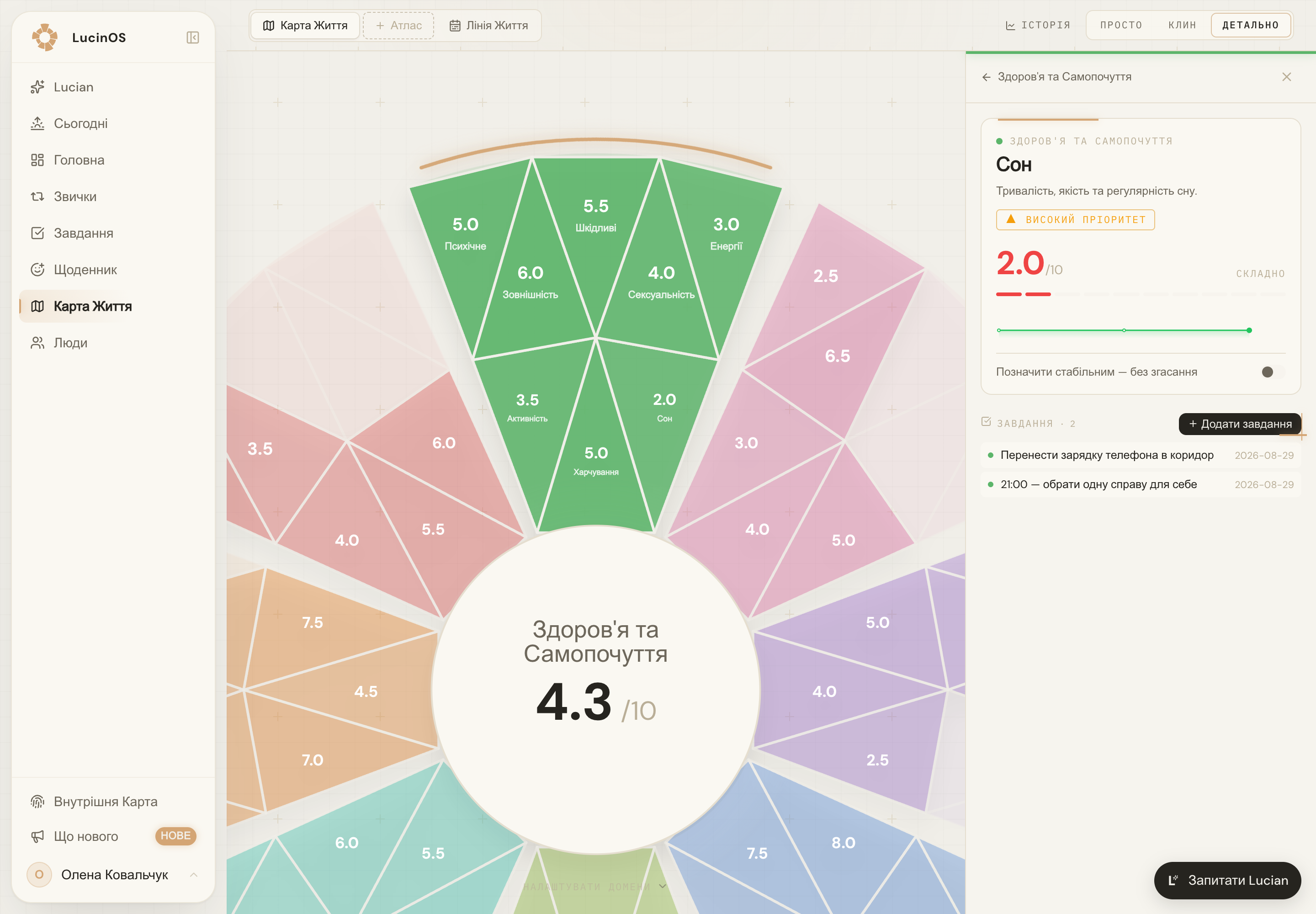Image resolution: width=1316 pixels, height=914 pixels.
Task: Click the middle point of trend line
Action: (x=1124, y=330)
